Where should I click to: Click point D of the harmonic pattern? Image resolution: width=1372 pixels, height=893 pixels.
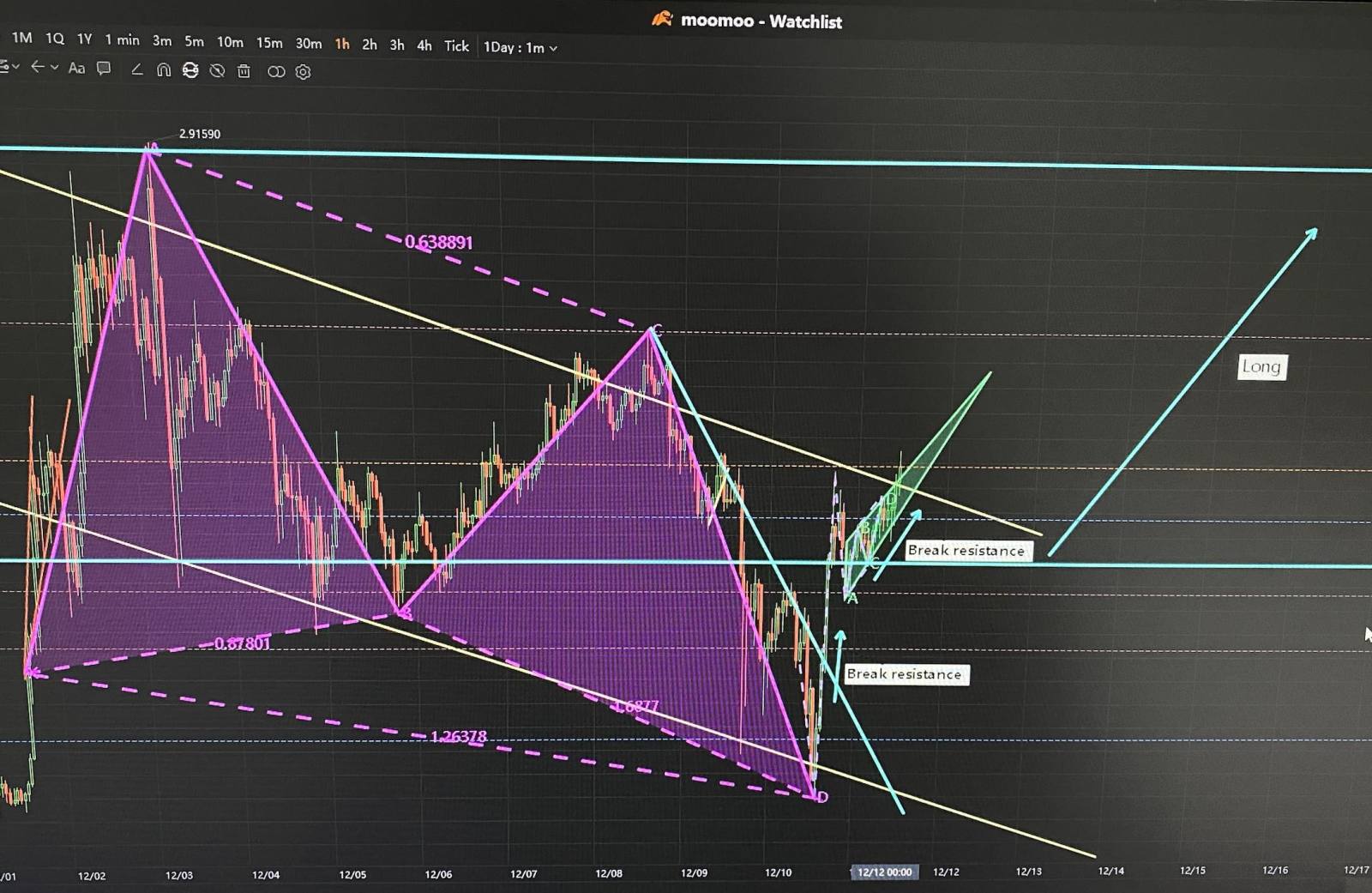[822, 798]
